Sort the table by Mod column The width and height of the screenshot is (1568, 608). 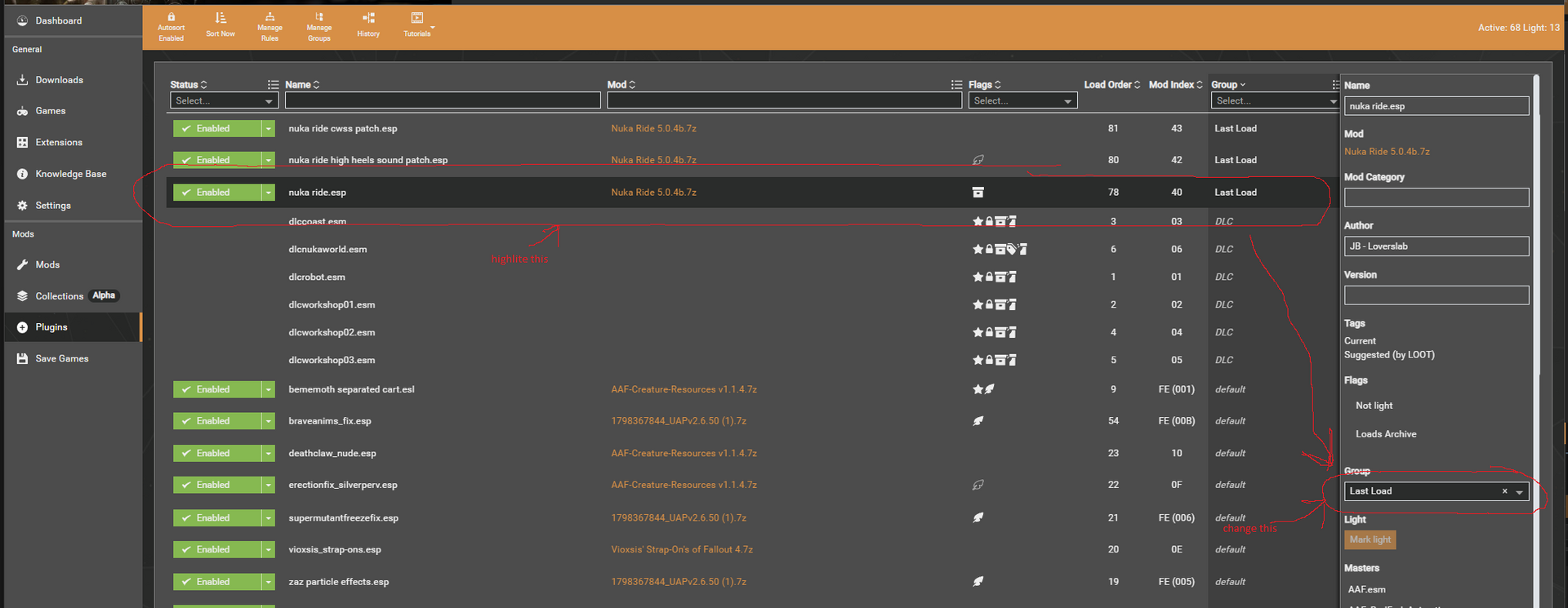(x=621, y=85)
